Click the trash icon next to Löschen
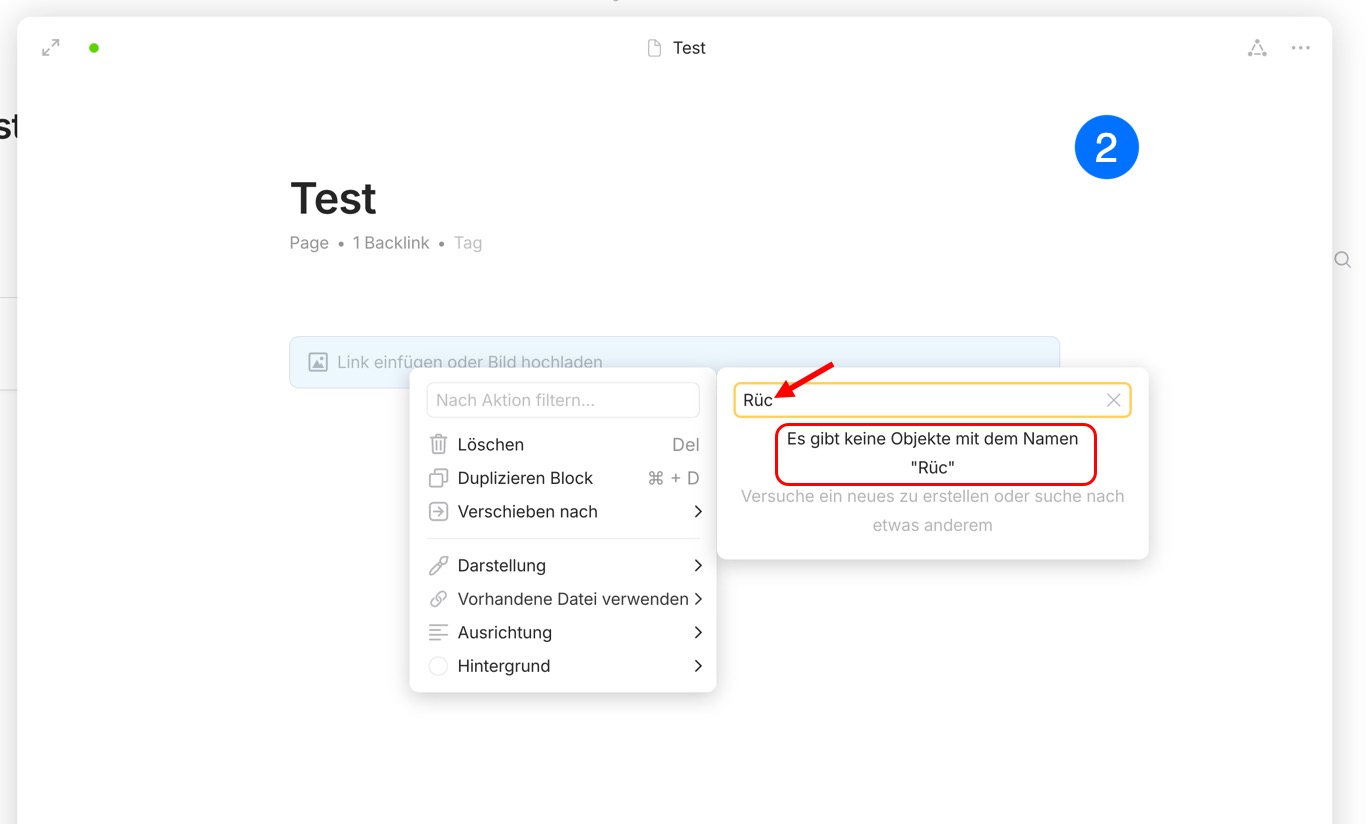 click(438, 444)
